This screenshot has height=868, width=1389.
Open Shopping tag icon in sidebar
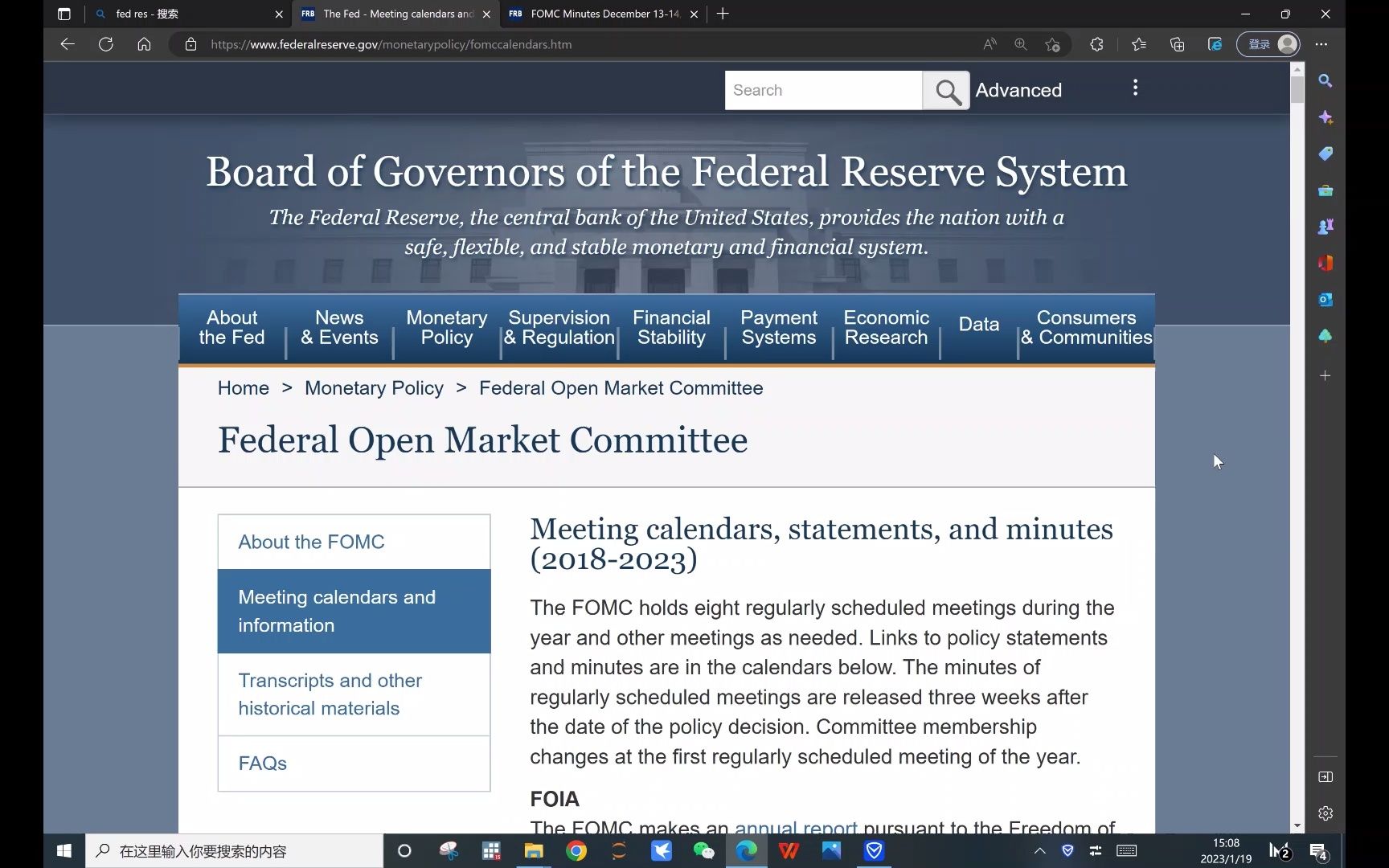click(x=1325, y=154)
